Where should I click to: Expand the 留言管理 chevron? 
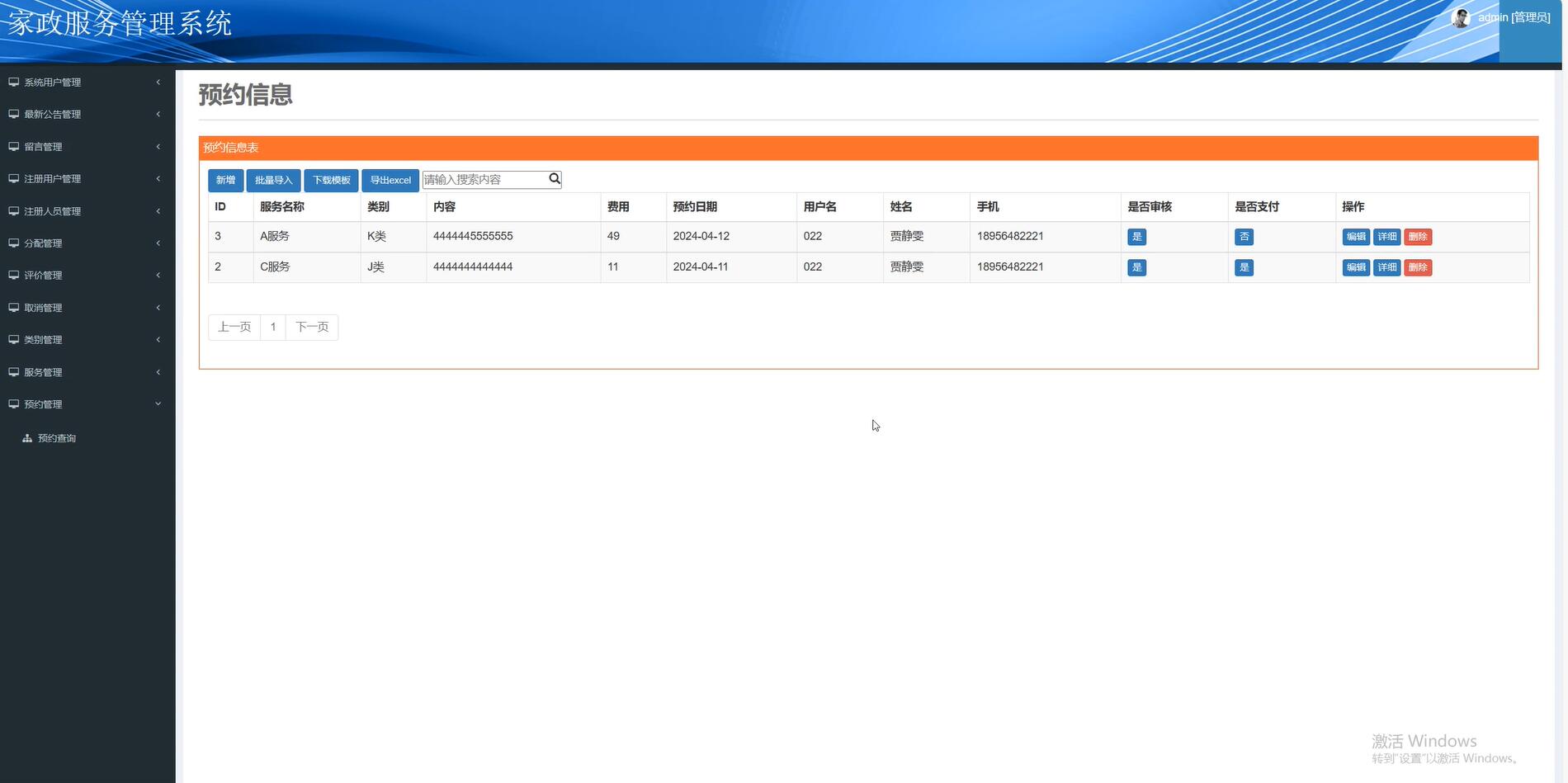pos(158,147)
